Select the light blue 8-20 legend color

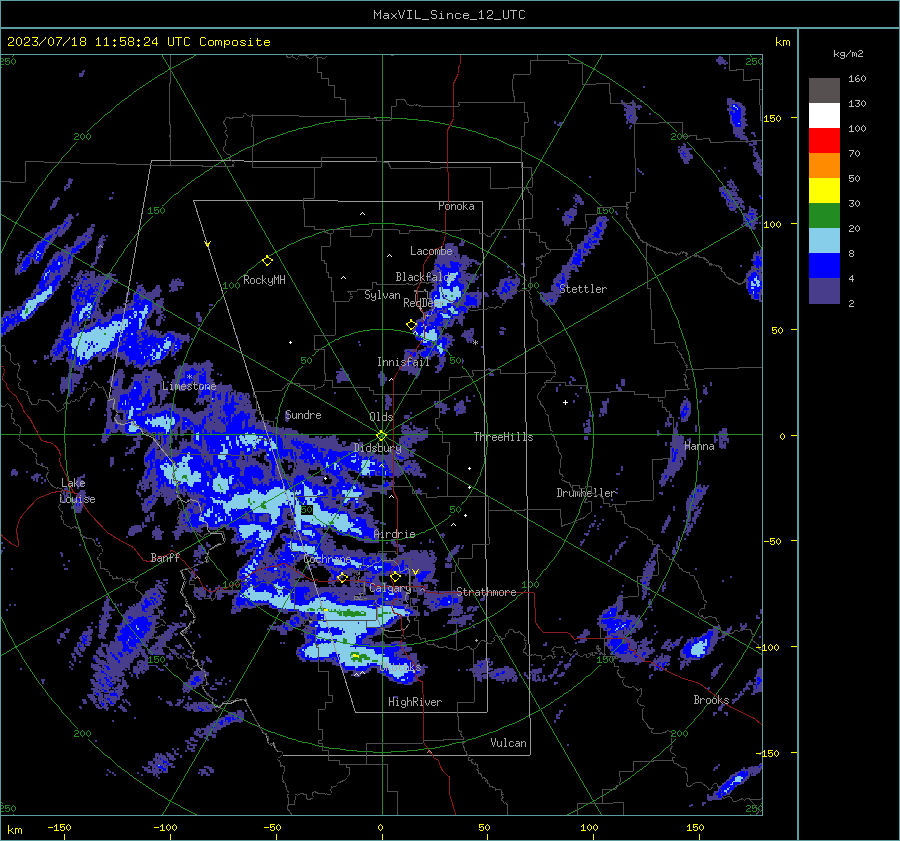(824, 241)
